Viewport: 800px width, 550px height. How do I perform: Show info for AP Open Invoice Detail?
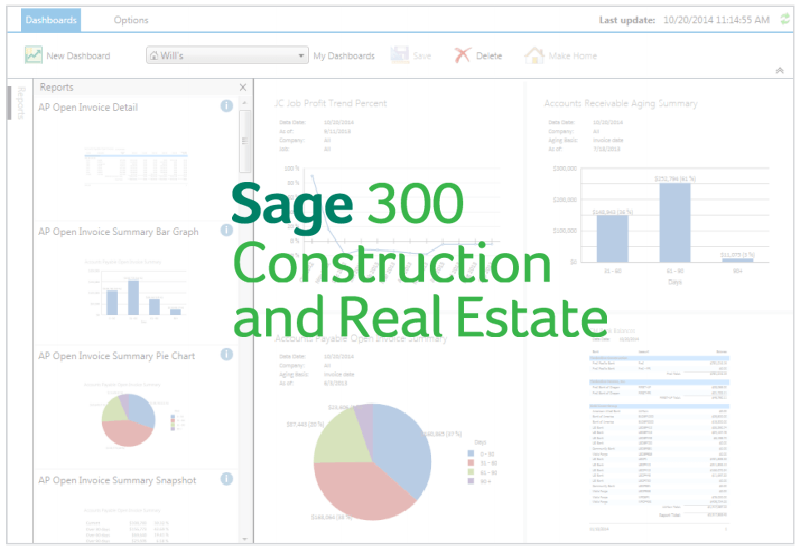pyautogui.click(x=227, y=106)
